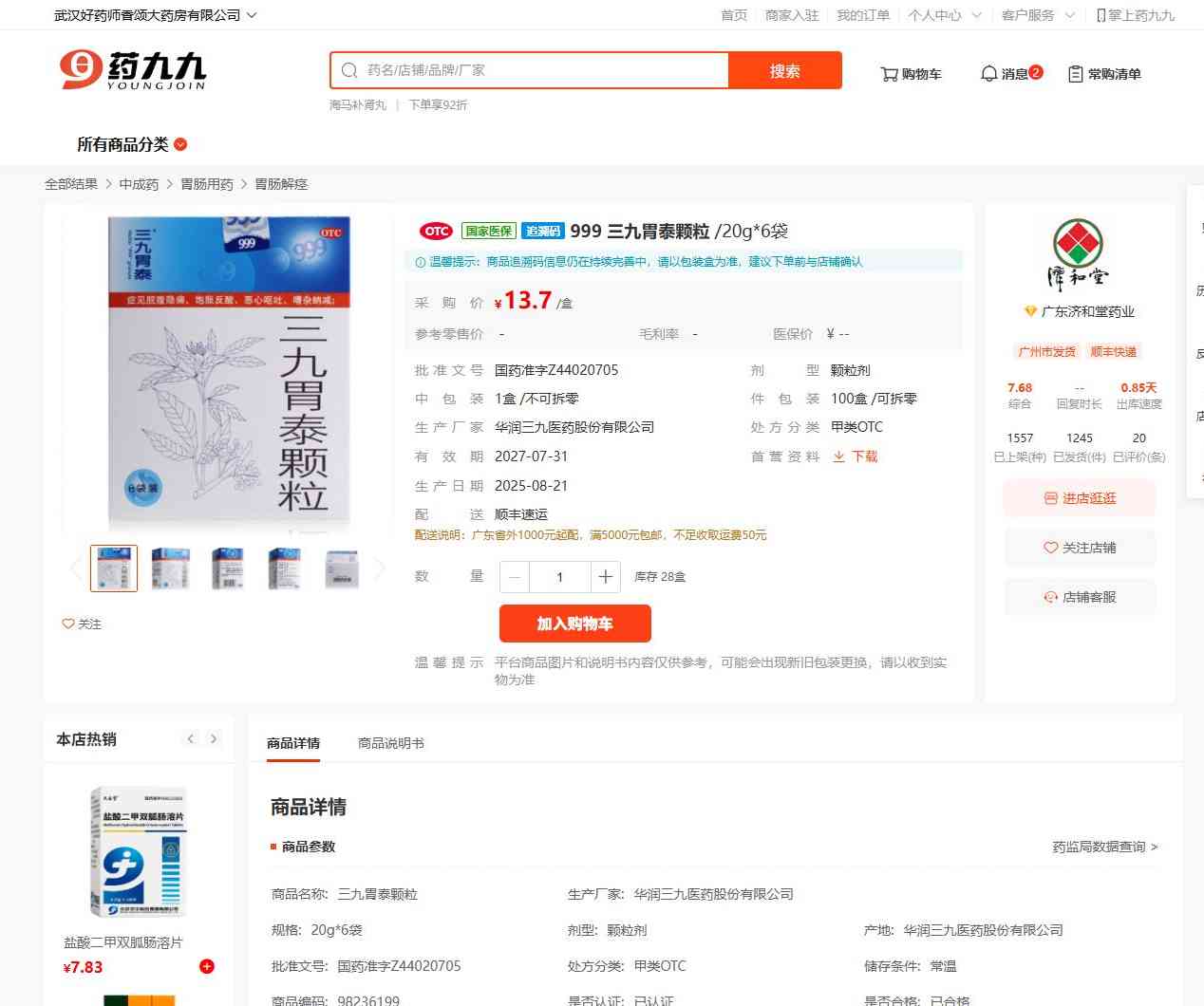Click the search input field
Image resolution: width=1204 pixels, height=1006 pixels.
[529, 70]
